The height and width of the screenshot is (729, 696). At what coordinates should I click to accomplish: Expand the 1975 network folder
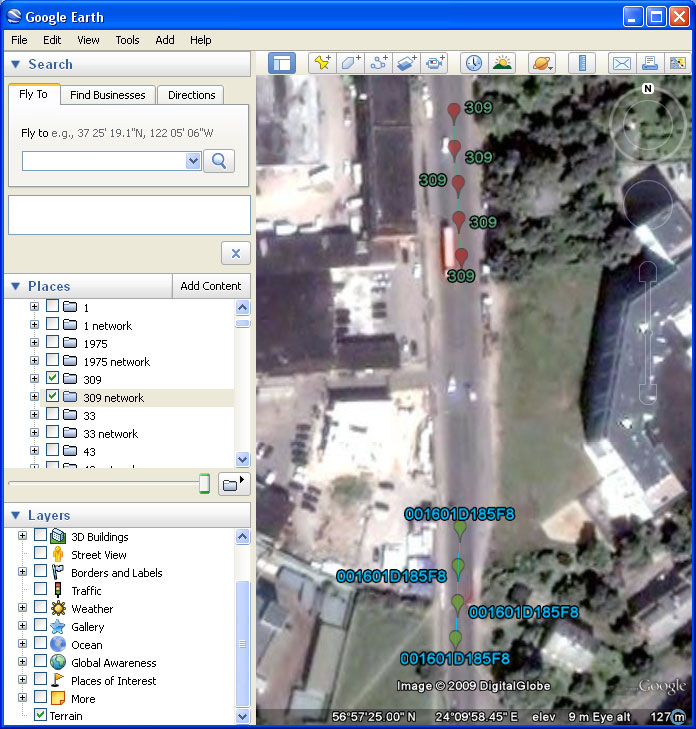34,361
